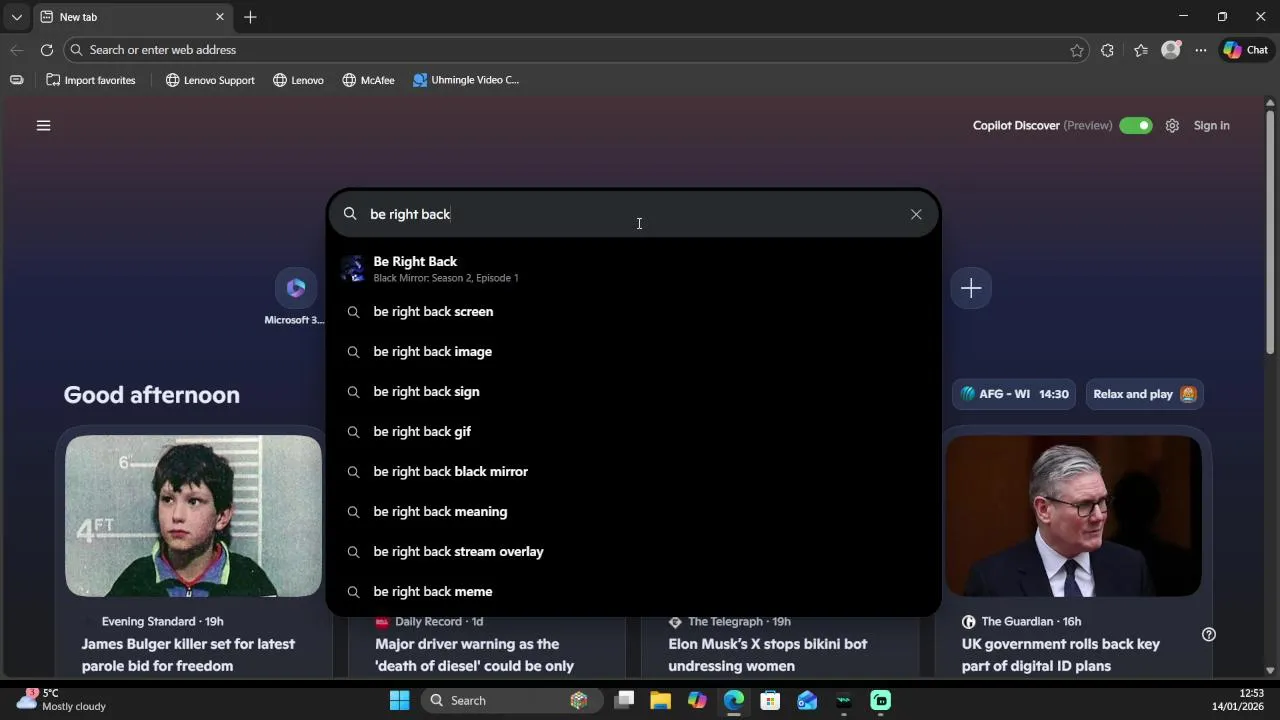Open Windows Start button
The width and height of the screenshot is (1280, 720).
(399, 700)
